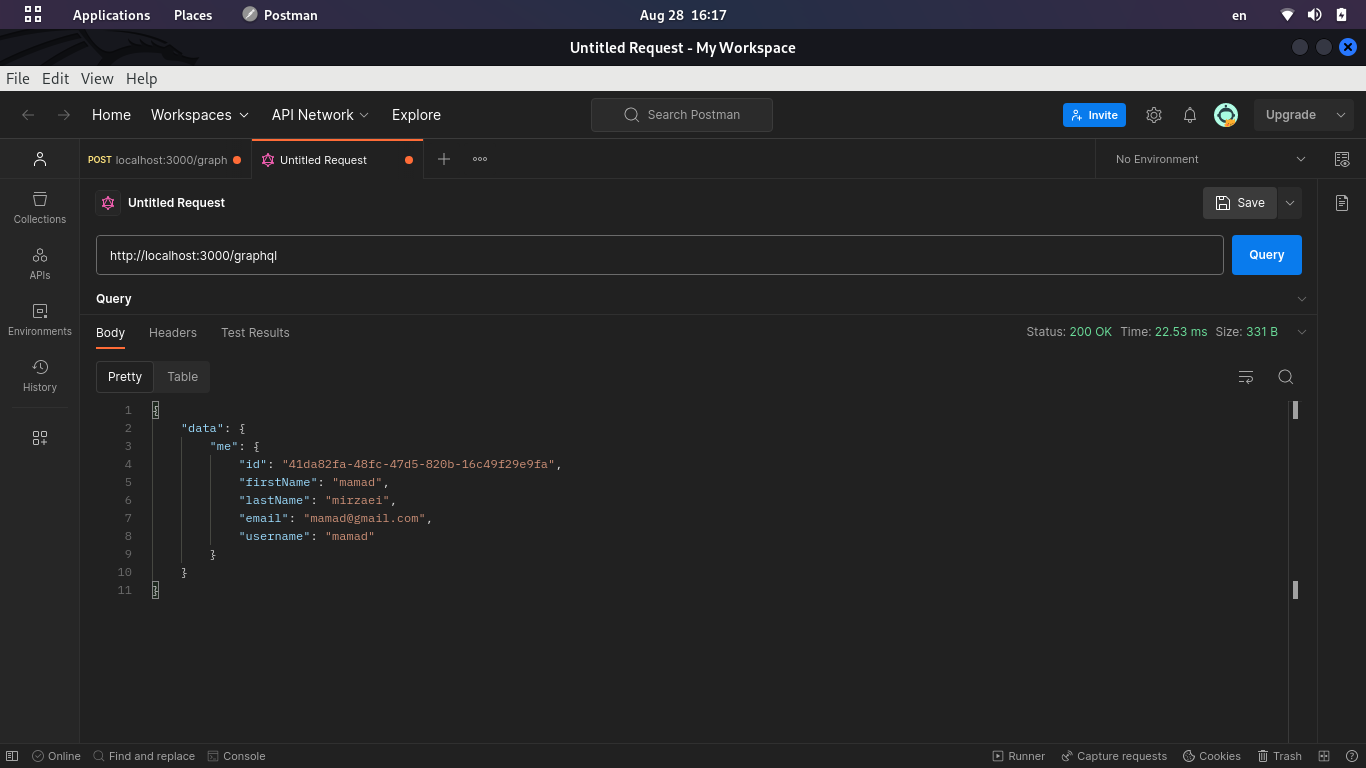This screenshot has height=768, width=1366.
Task: Switch response view to Pretty
Action: click(x=125, y=377)
